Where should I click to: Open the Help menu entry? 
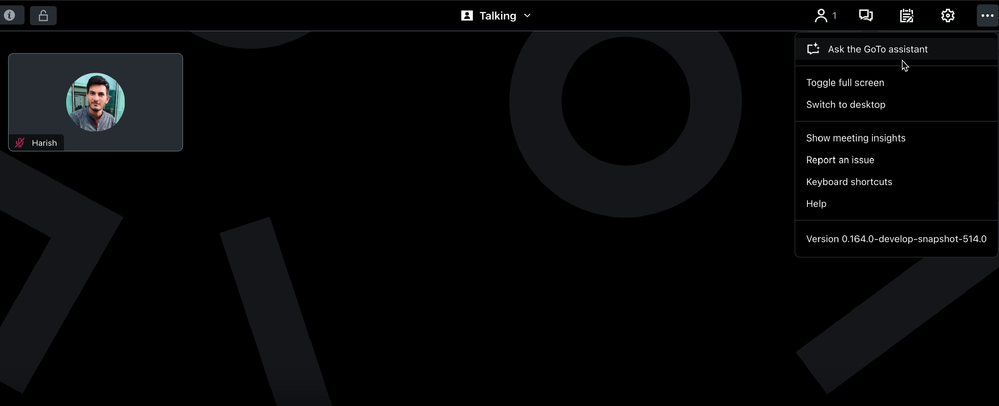pos(816,204)
